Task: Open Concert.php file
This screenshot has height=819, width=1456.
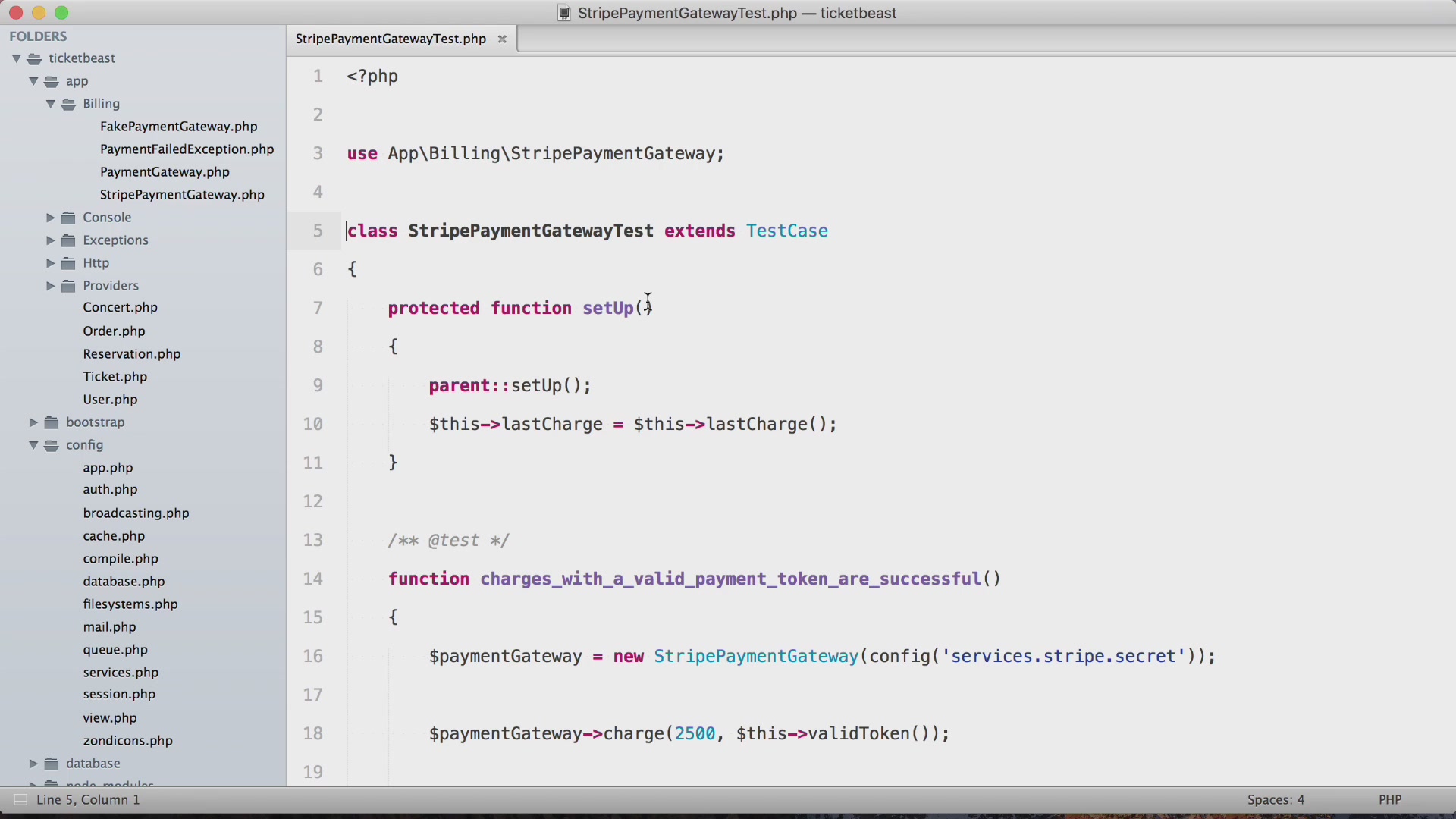Action: (121, 307)
